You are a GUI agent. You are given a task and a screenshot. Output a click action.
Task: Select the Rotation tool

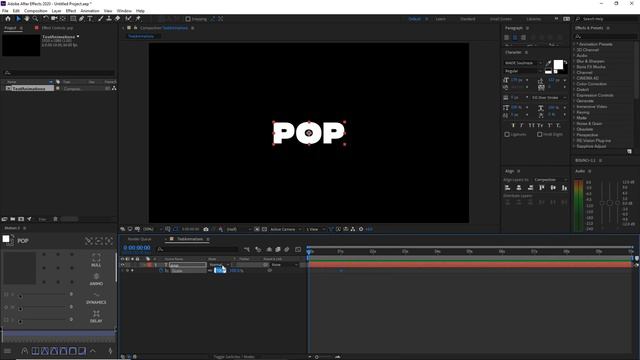(45, 19)
